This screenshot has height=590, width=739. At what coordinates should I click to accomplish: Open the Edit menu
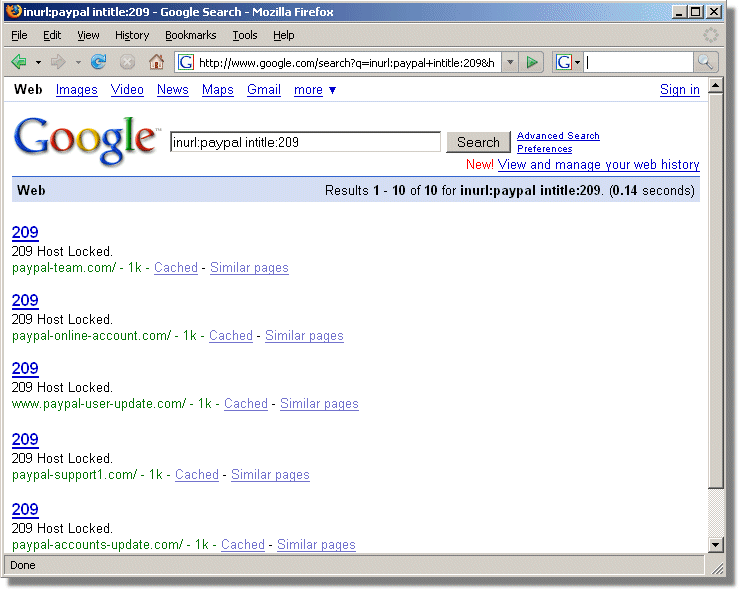tap(52, 35)
